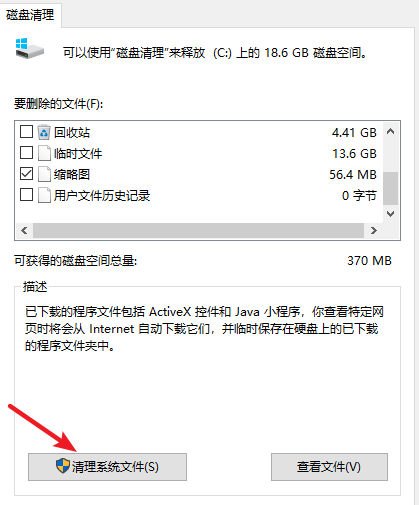
Task: Click the file list's up scroll arrow
Action: pos(391,131)
